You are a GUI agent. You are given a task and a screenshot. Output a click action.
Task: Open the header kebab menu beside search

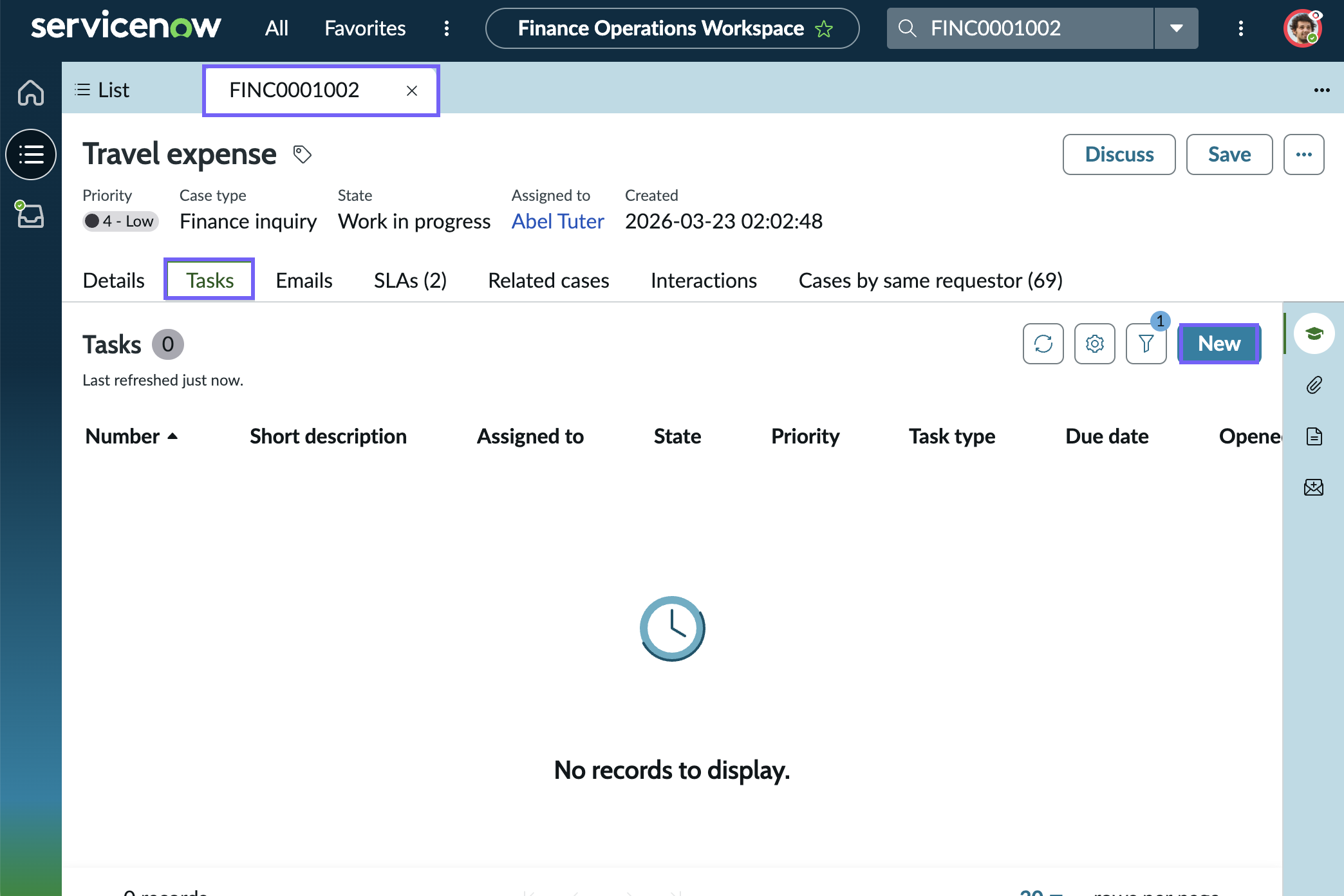click(x=1241, y=28)
